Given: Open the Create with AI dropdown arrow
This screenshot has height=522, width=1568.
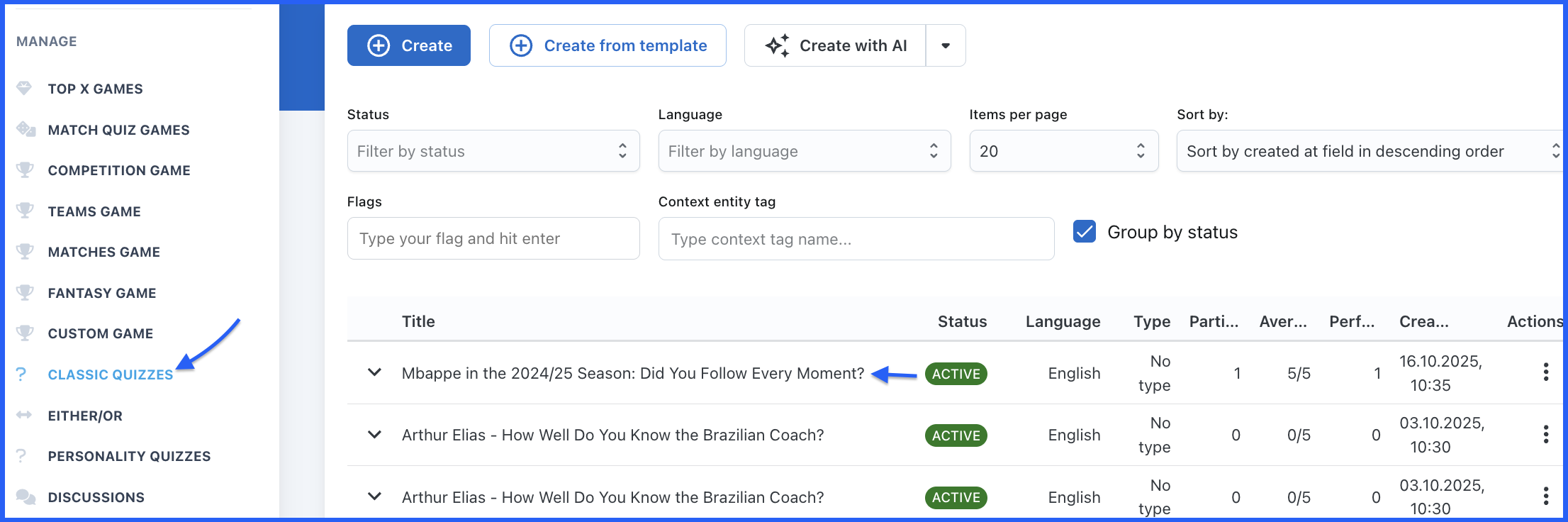Looking at the screenshot, I should (x=946, y=45).
